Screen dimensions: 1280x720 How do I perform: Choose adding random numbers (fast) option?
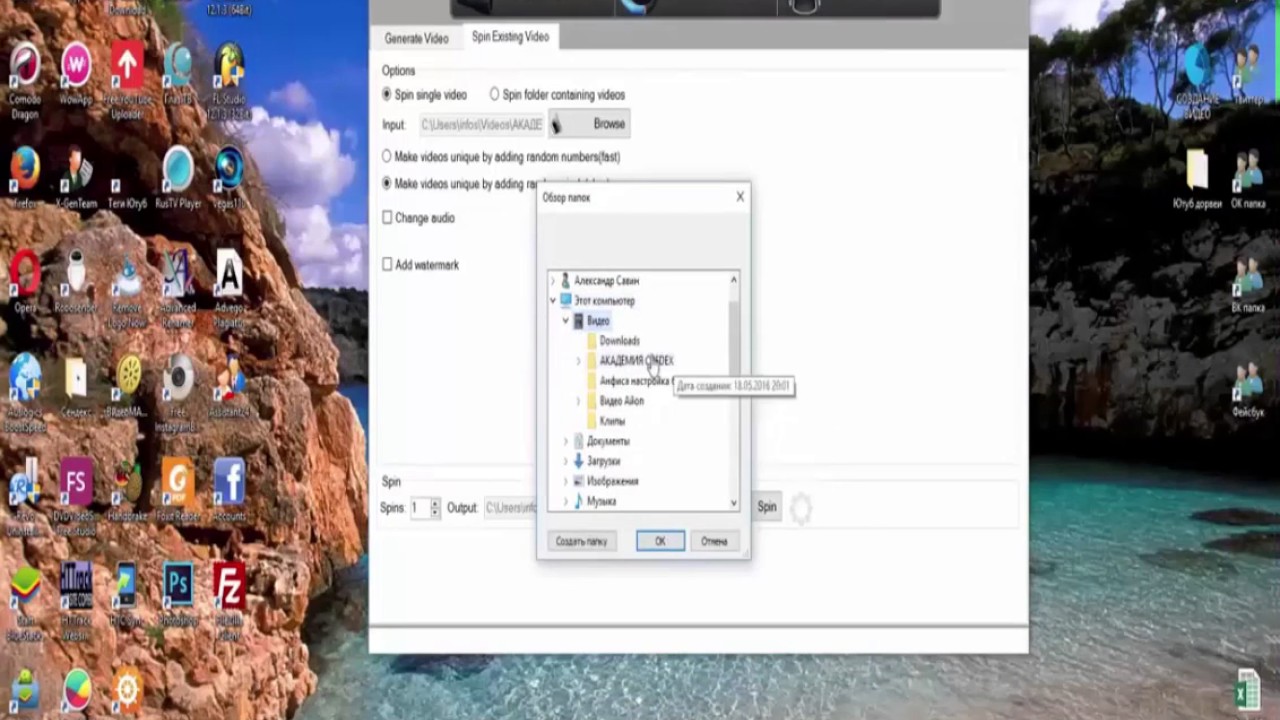point(387,157)
